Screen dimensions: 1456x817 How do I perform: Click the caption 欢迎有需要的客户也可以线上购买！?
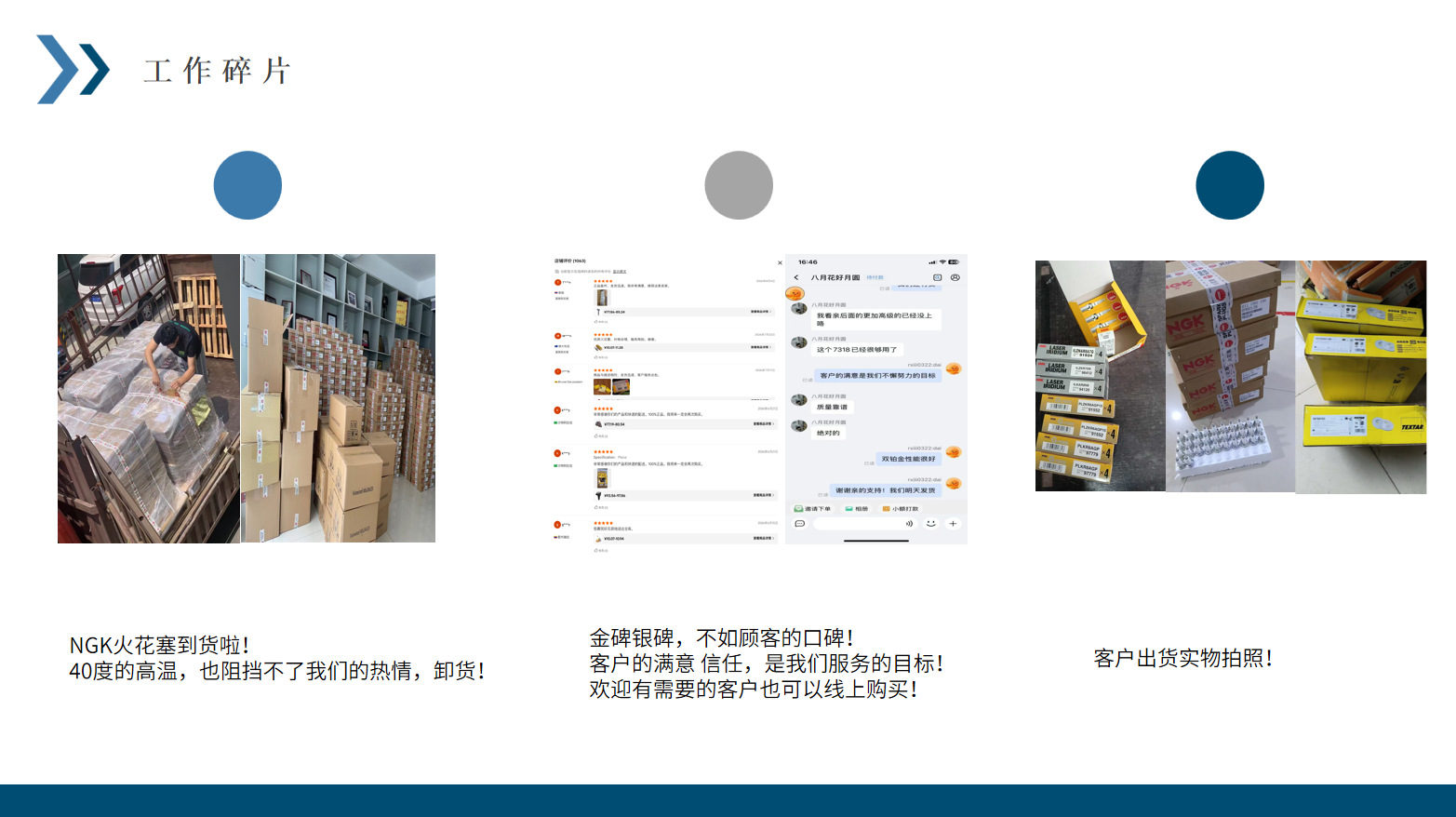click(x=755, y=690)
